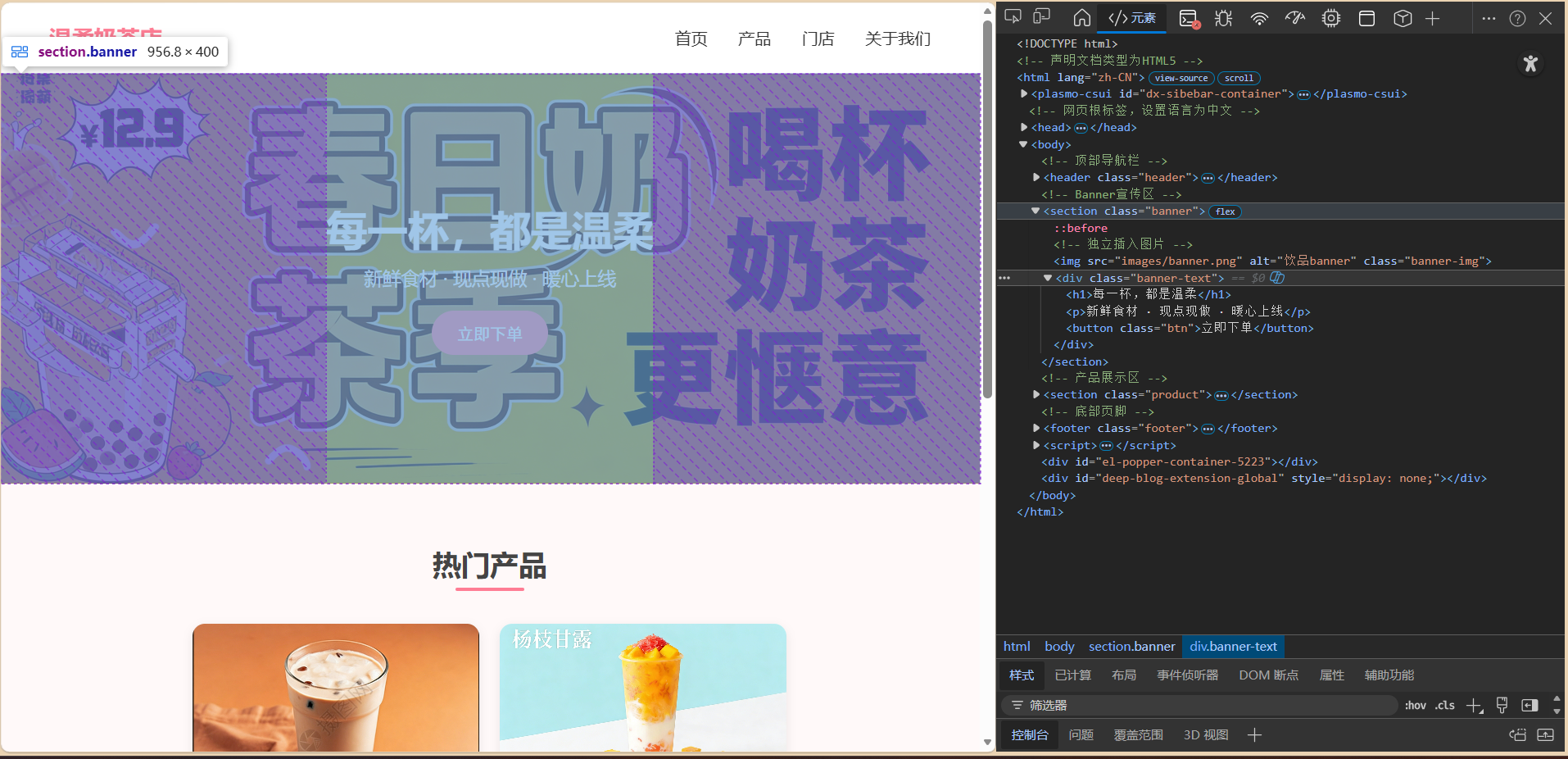Expand the header class="header" node

point(1036,177)
